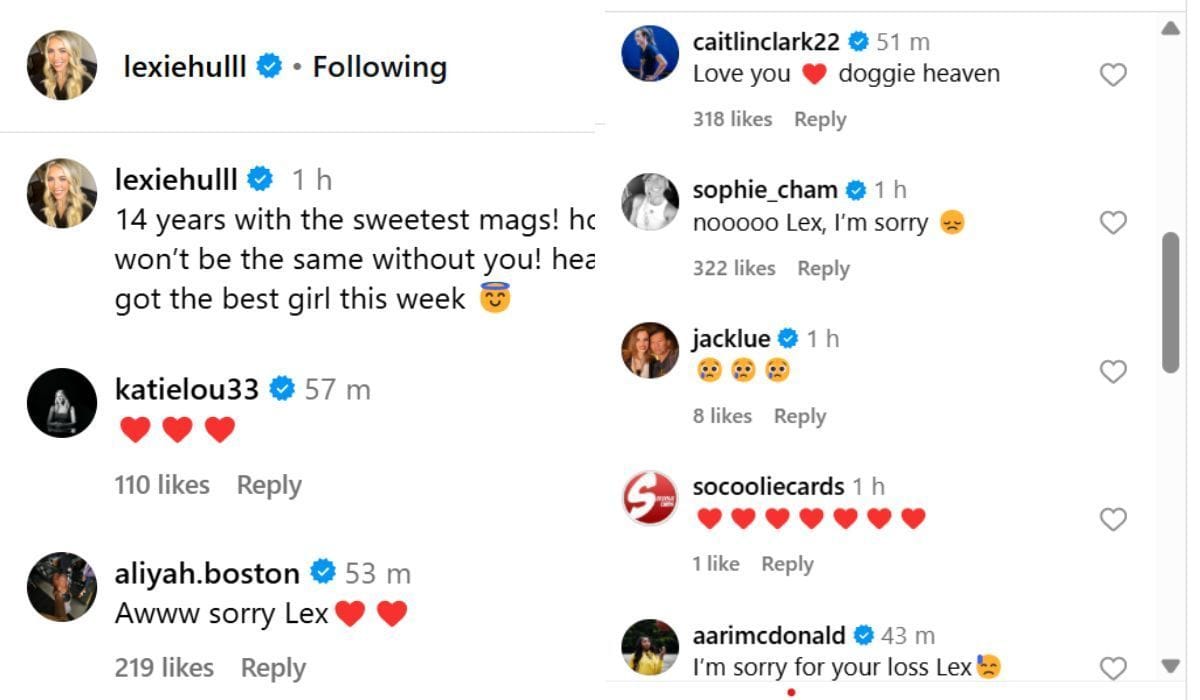Click the verified badge beside caitlinclark22

pos(856,41)
